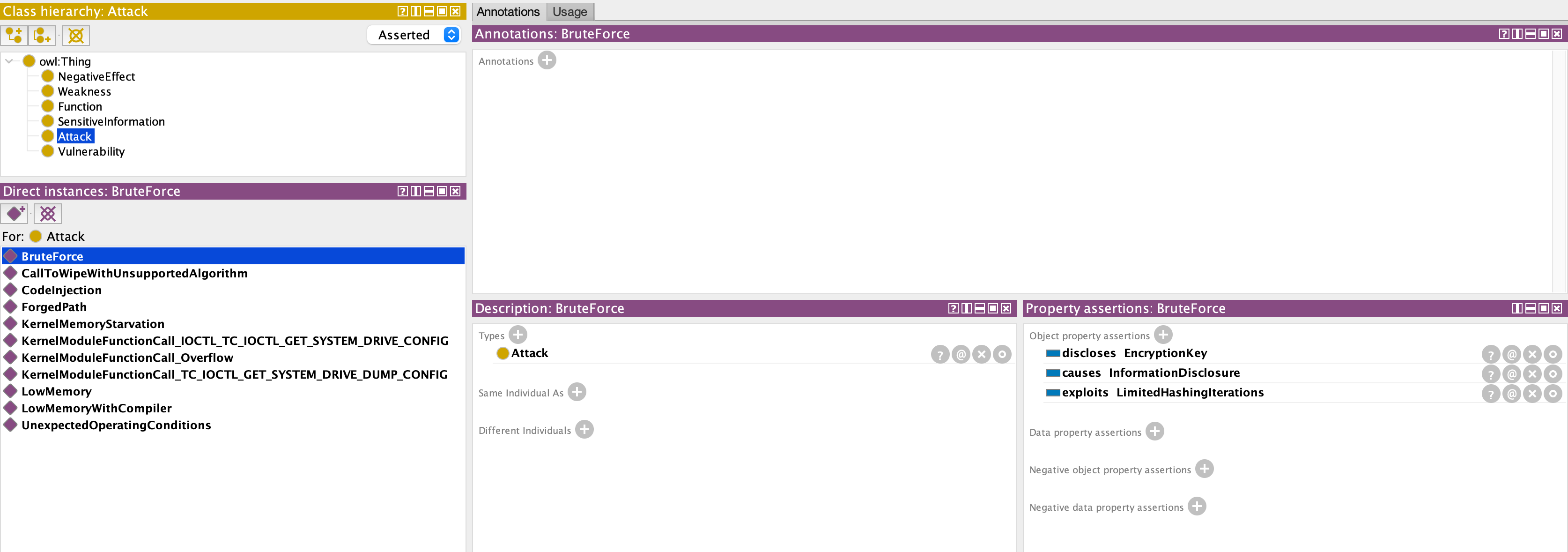
Task: Click the LimitedHashingIterations link
Action: [x=1190, y=392]
